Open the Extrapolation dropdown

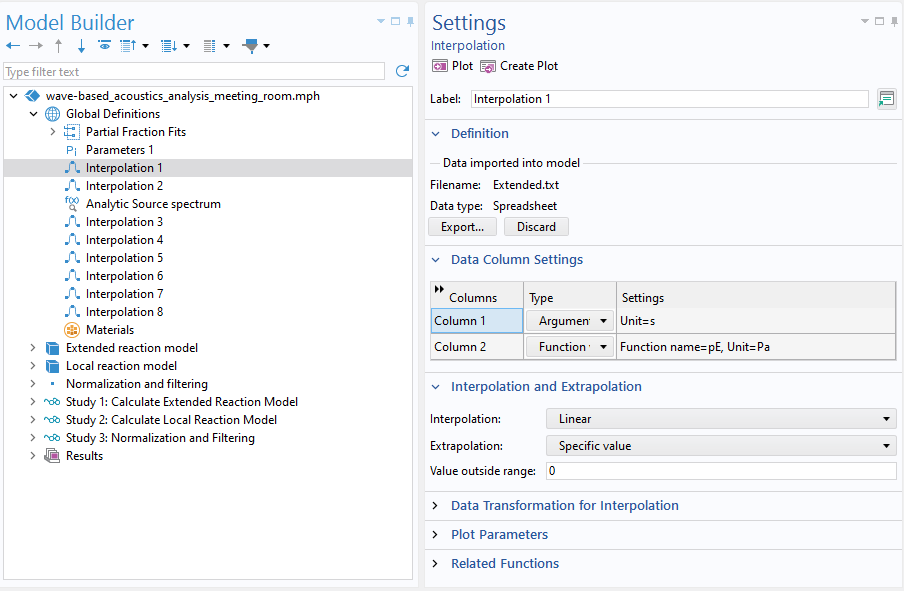pos(721,446)
